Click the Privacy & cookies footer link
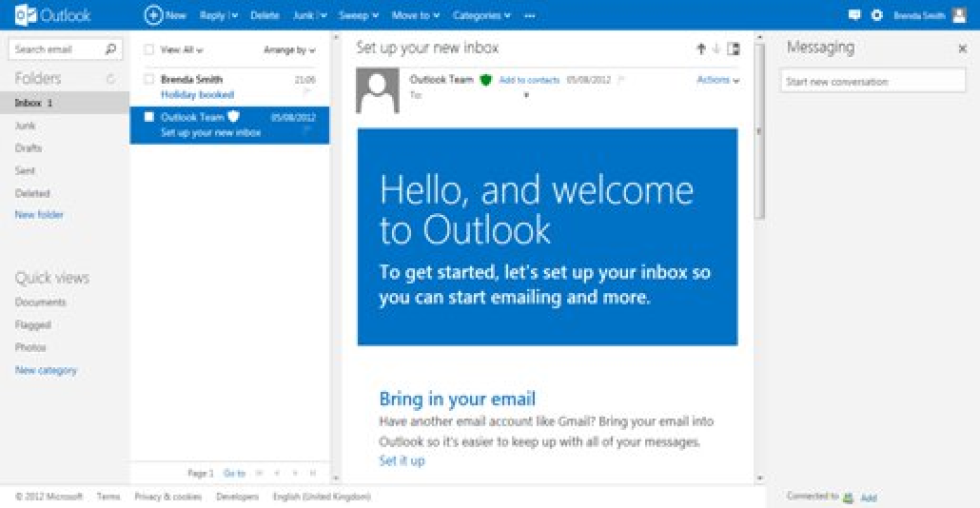This screenshot has height=508, width=980. point(168,496)
